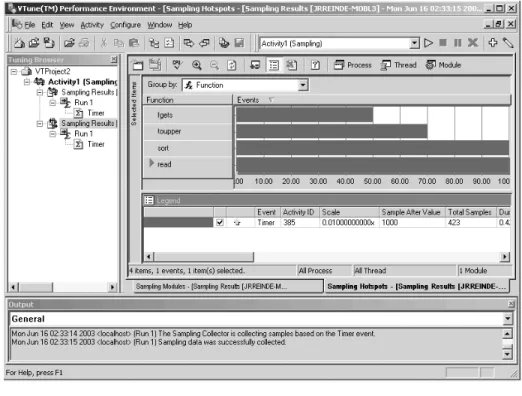Click the Function column header

coord(188,100)
